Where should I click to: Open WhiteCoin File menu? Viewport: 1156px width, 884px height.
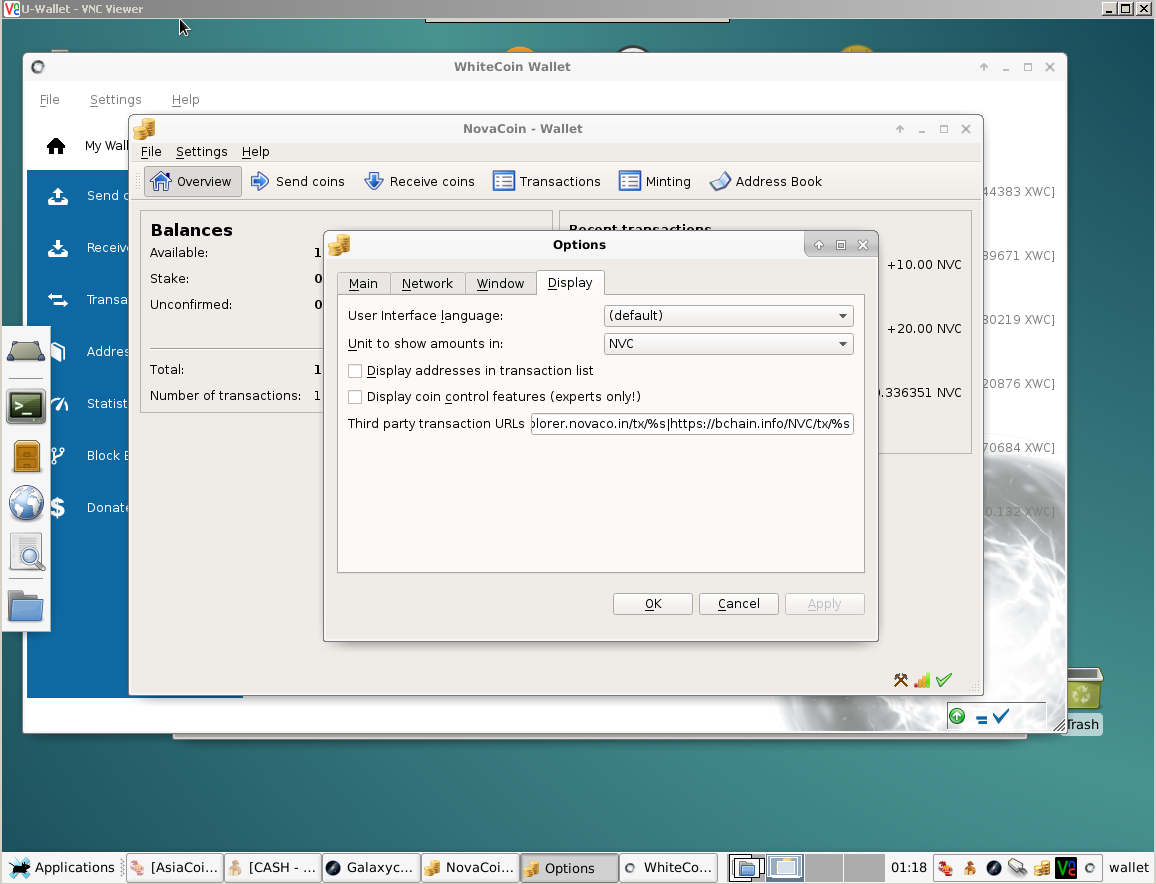49,100
